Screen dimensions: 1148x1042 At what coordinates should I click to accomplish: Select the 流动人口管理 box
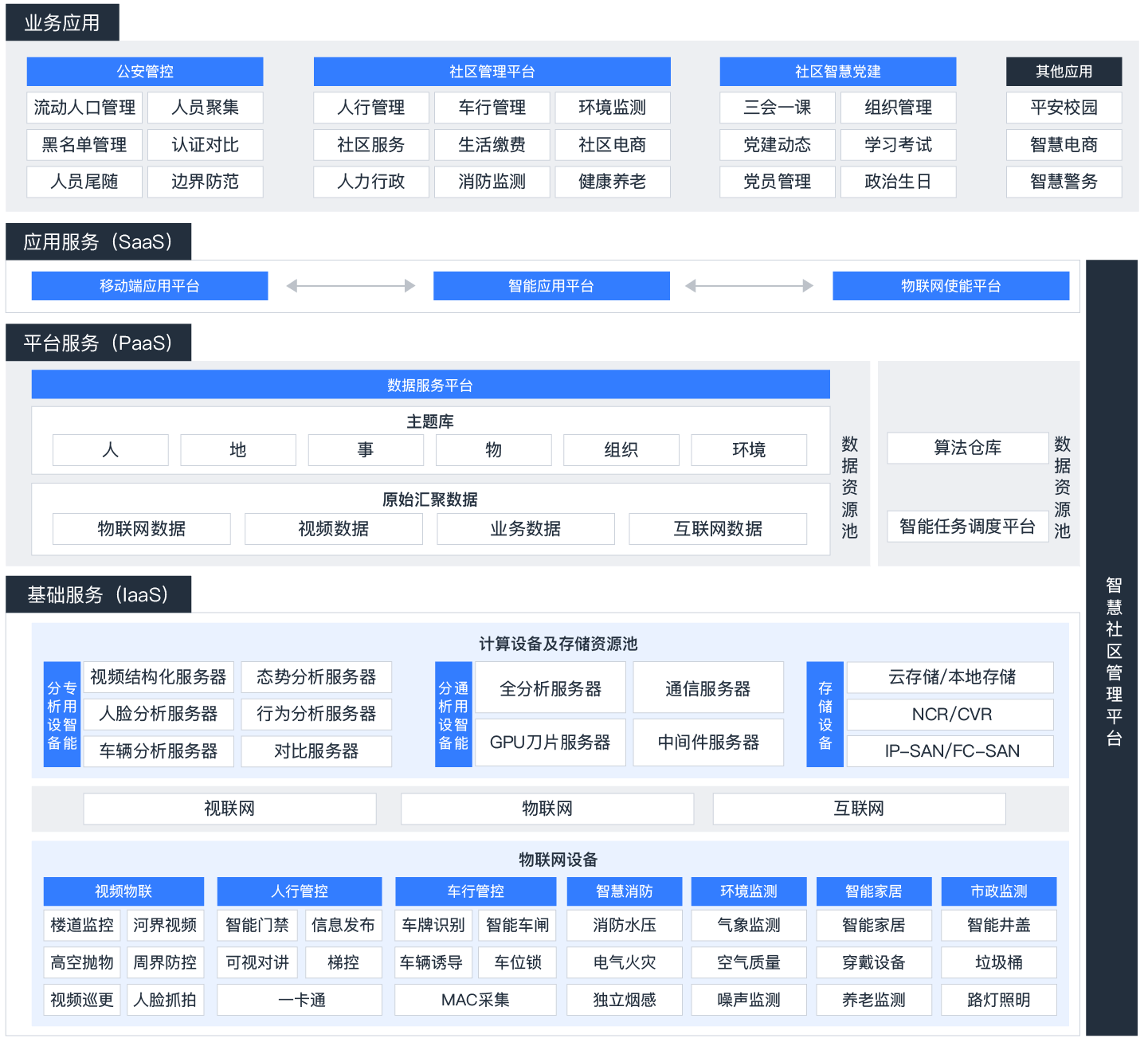tap(84, 108)
